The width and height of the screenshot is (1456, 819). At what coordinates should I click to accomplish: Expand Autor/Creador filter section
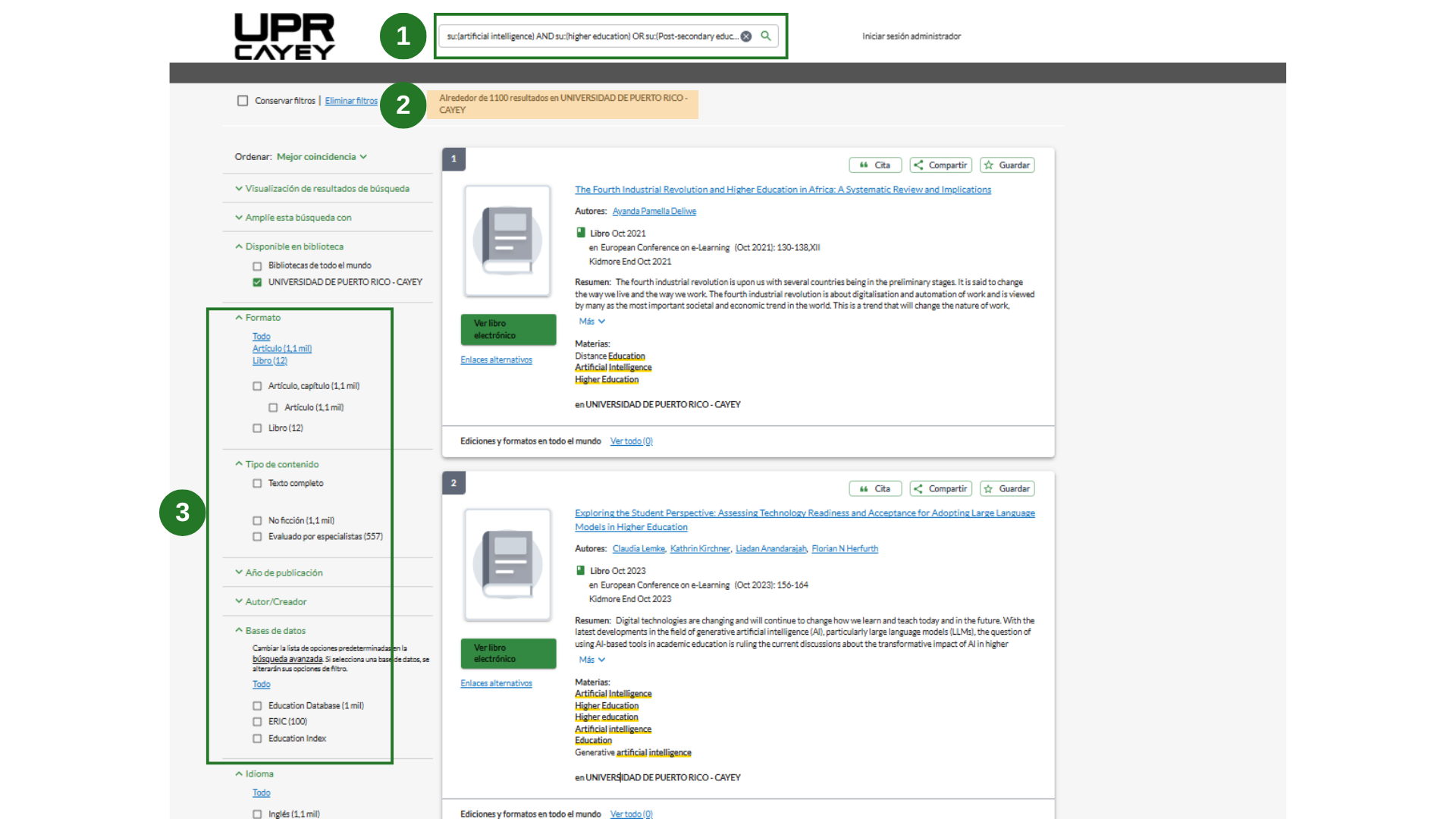[x=275, y=601]
